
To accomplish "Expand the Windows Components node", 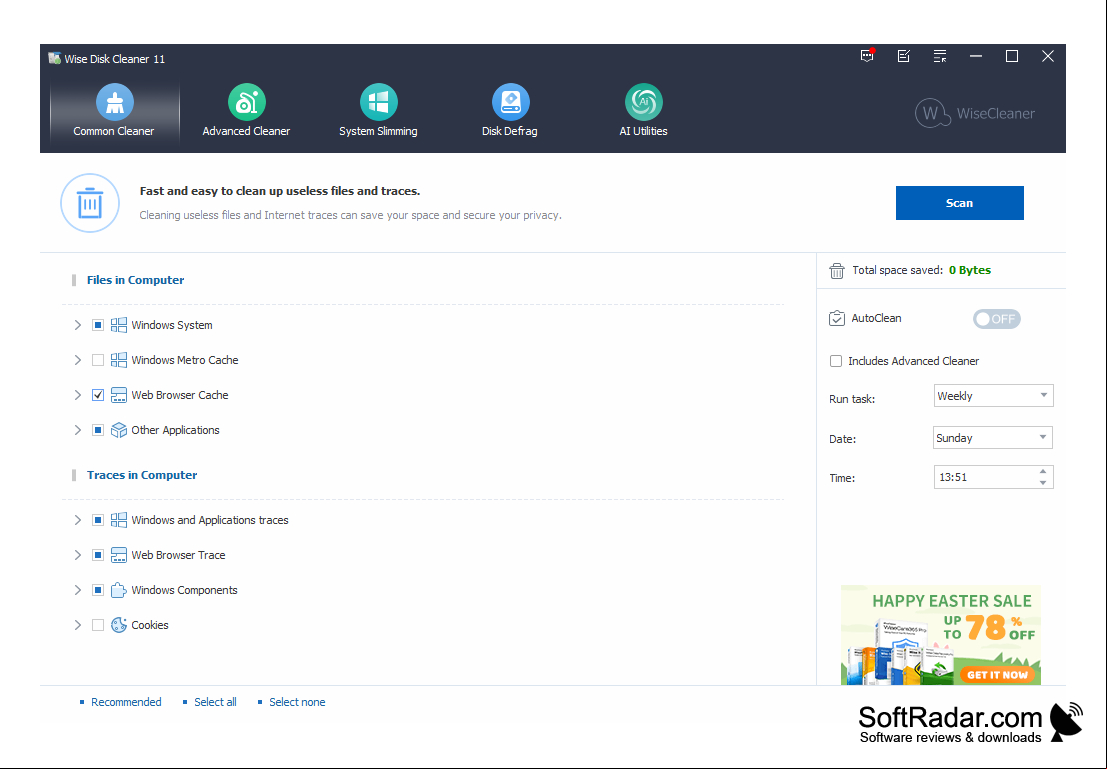I will [78, 590].
